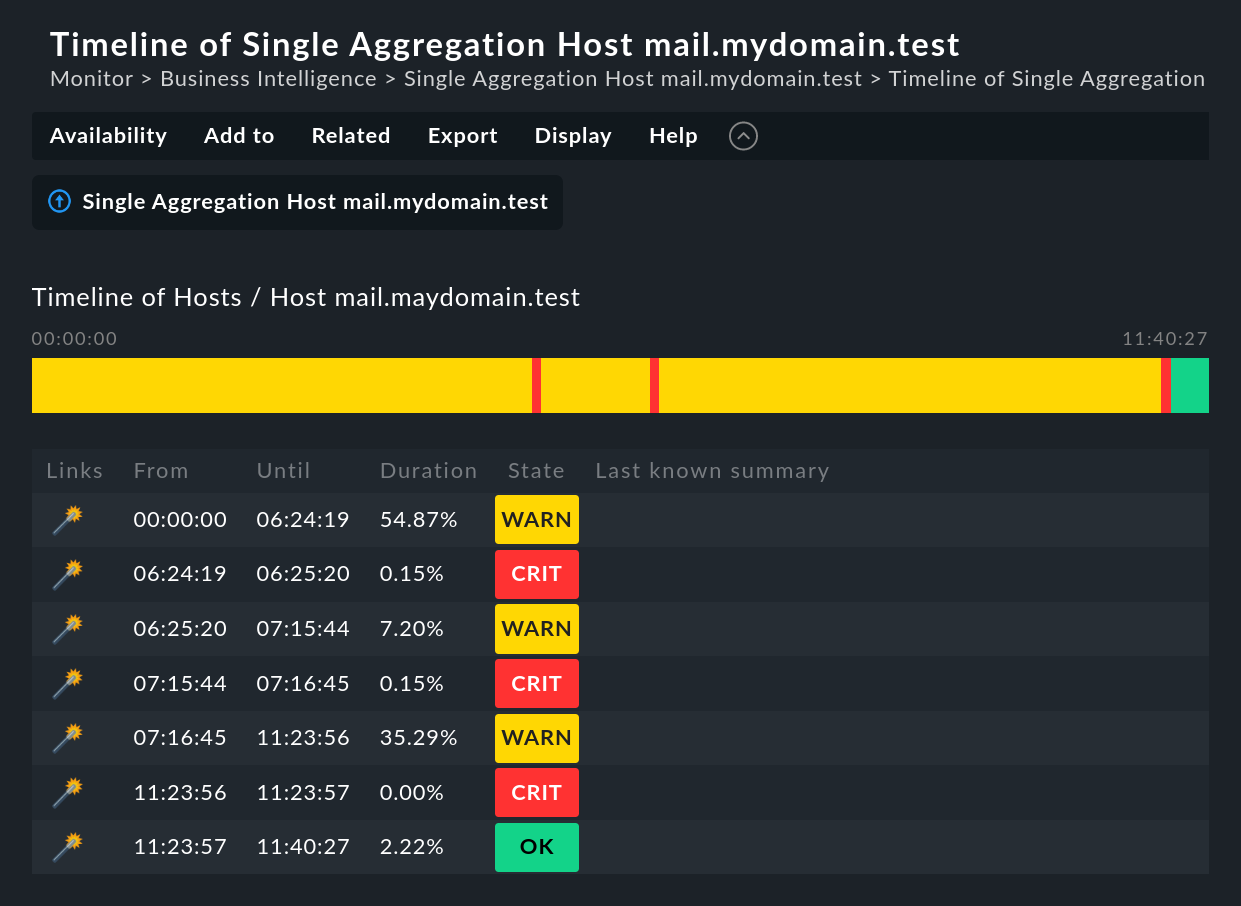Follow the Business Intelligence breadcrumb link
Viewport: 1241px width, 906px height.
tap(268, 78)
